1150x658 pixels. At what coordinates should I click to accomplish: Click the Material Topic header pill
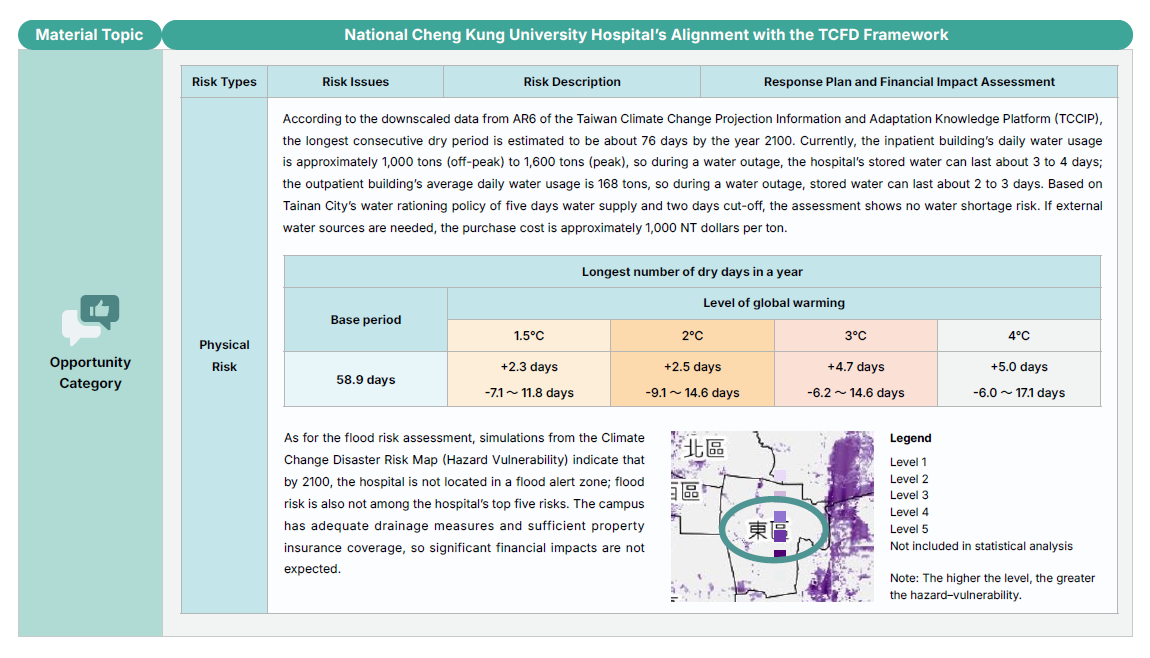coord(89,33)
